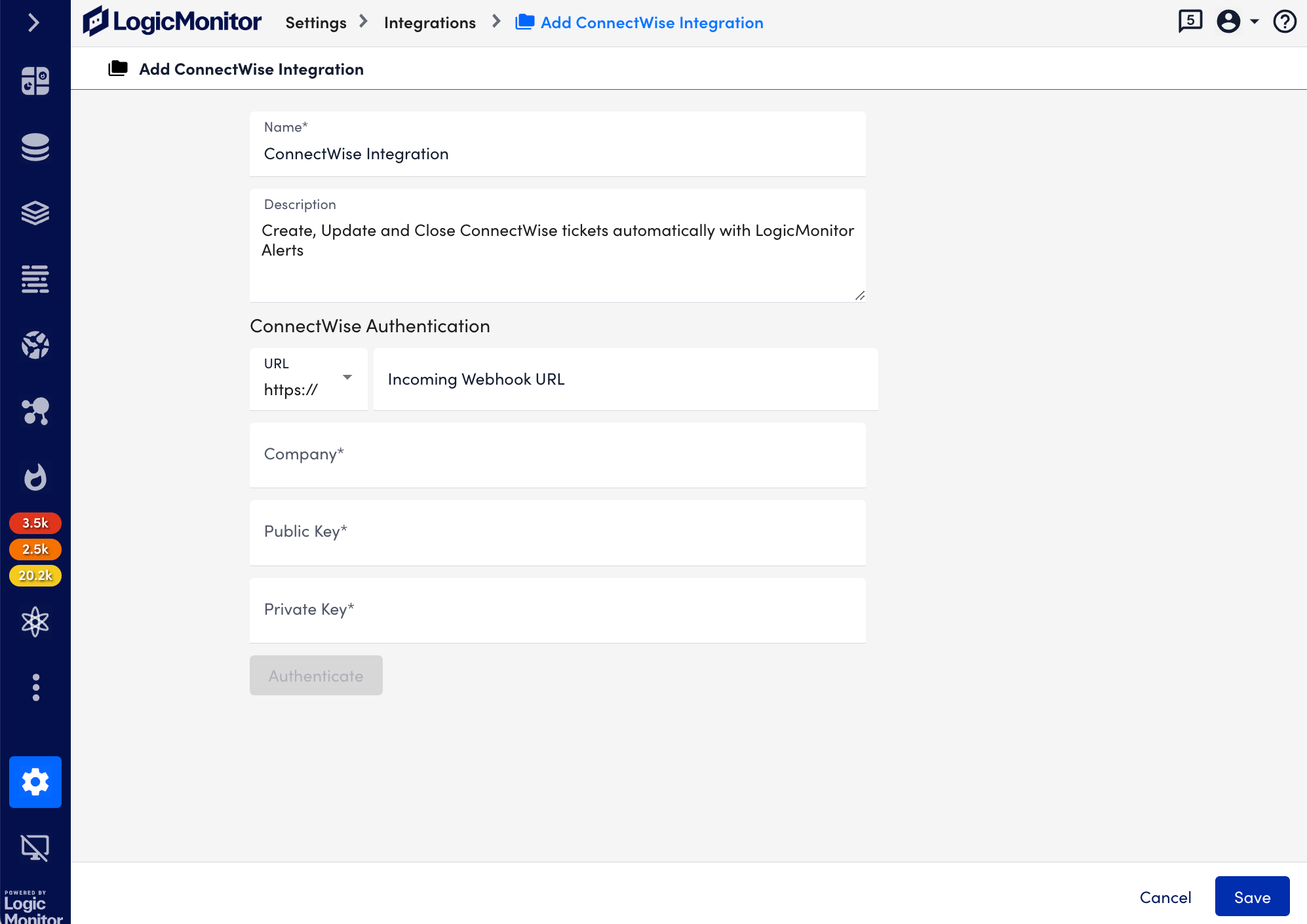The width and height of the screenshot is (1307, 924).
Task: Select the Settings gear icon in the sidebar
Action: click(x=35, y=782)
